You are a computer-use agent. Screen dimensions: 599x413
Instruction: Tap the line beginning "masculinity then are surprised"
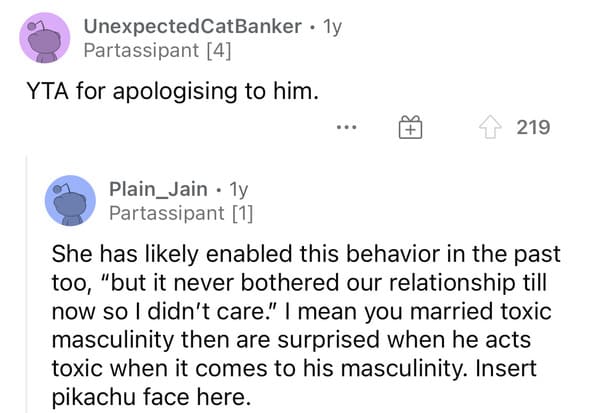[x=291, y=340]
